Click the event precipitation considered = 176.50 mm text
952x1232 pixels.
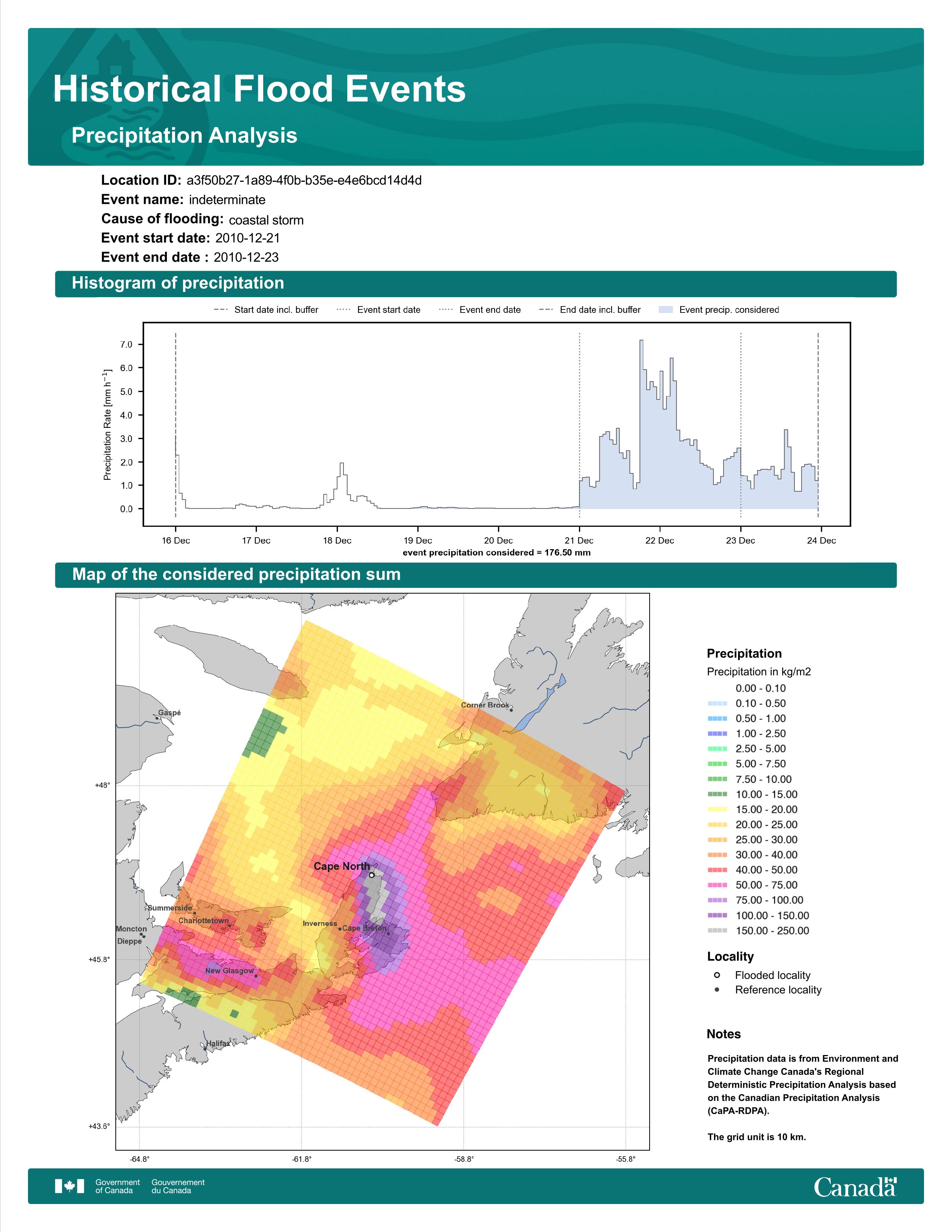(497, 553)
